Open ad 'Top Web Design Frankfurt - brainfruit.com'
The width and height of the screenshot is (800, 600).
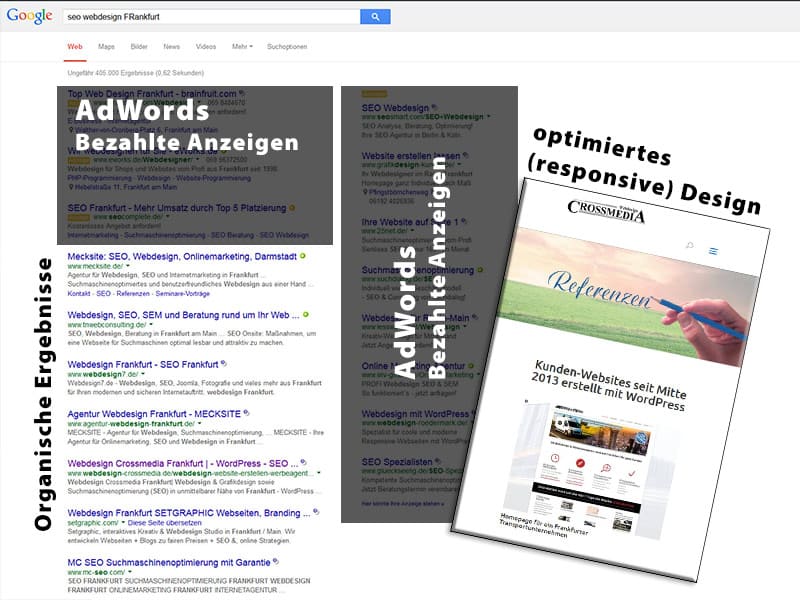(x=152, y=94)
